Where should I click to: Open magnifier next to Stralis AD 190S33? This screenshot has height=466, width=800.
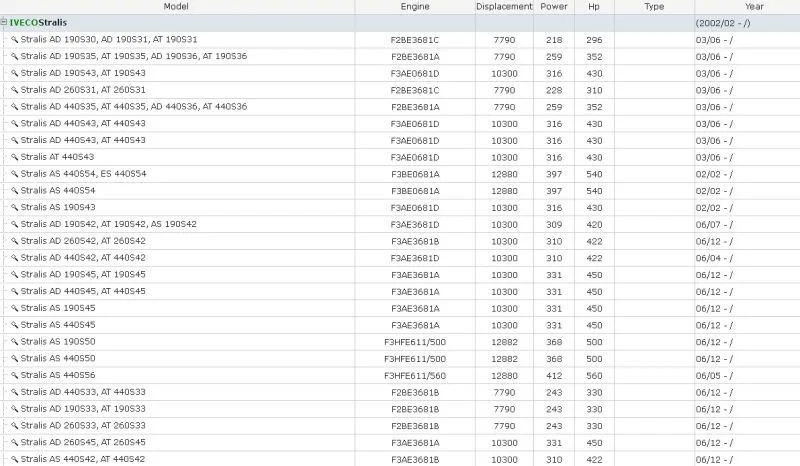point(14,409)
